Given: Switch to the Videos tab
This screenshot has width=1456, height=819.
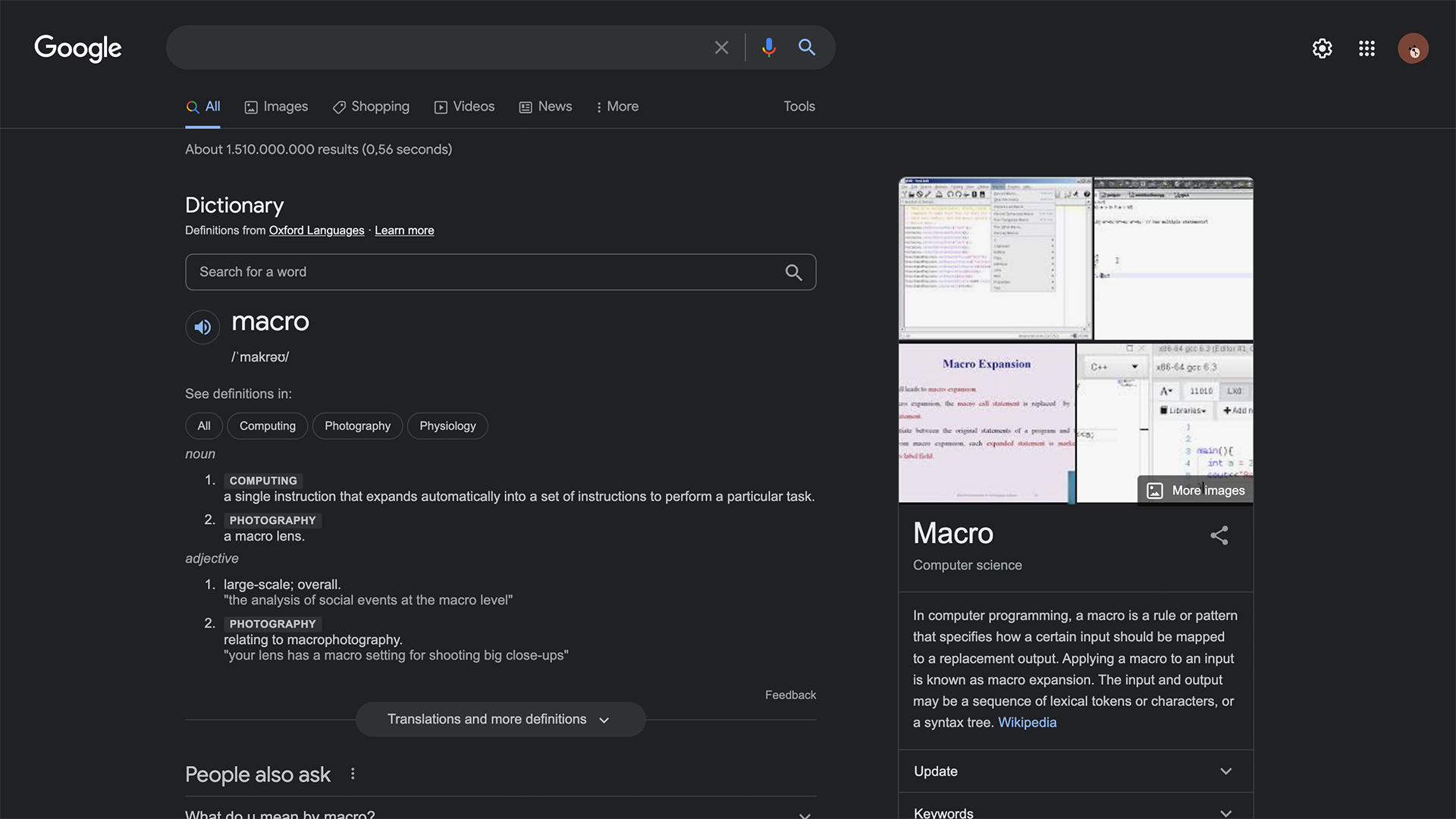Looking at the screenshot, I should 464,107.
